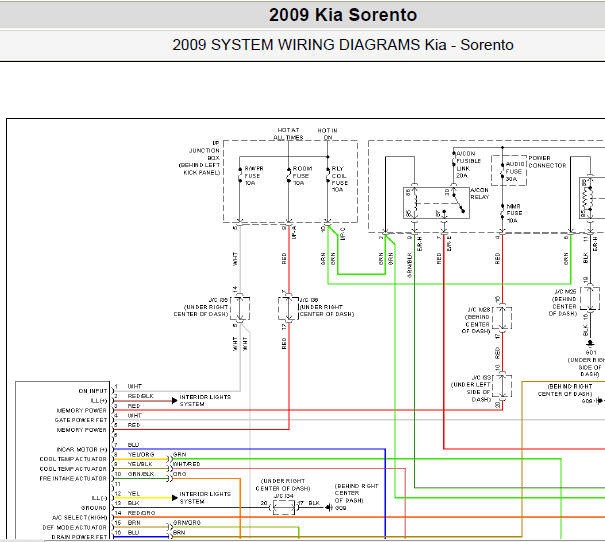Click the yellow-wire arrow to Interior Lights System from ILL(-)
The height and width of the screenshot is (542, 605).
(x=174, y=498)
